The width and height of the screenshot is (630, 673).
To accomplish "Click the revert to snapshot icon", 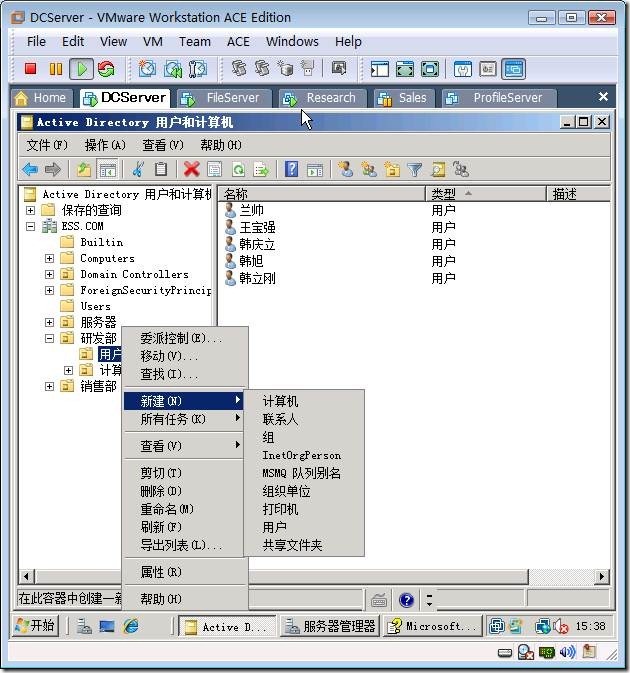I will tap(173, 69).
